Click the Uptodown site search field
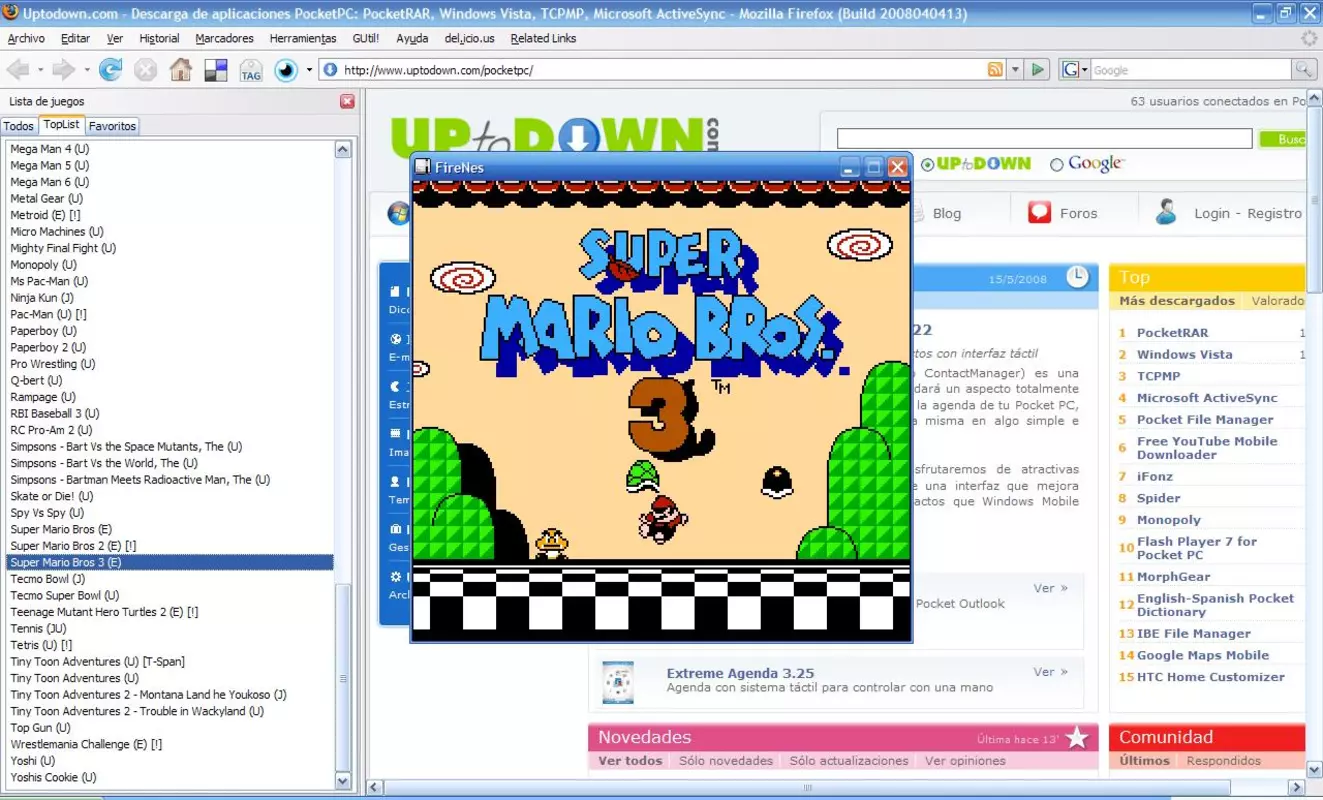The image size is (1323, 800). (1044, 139)
